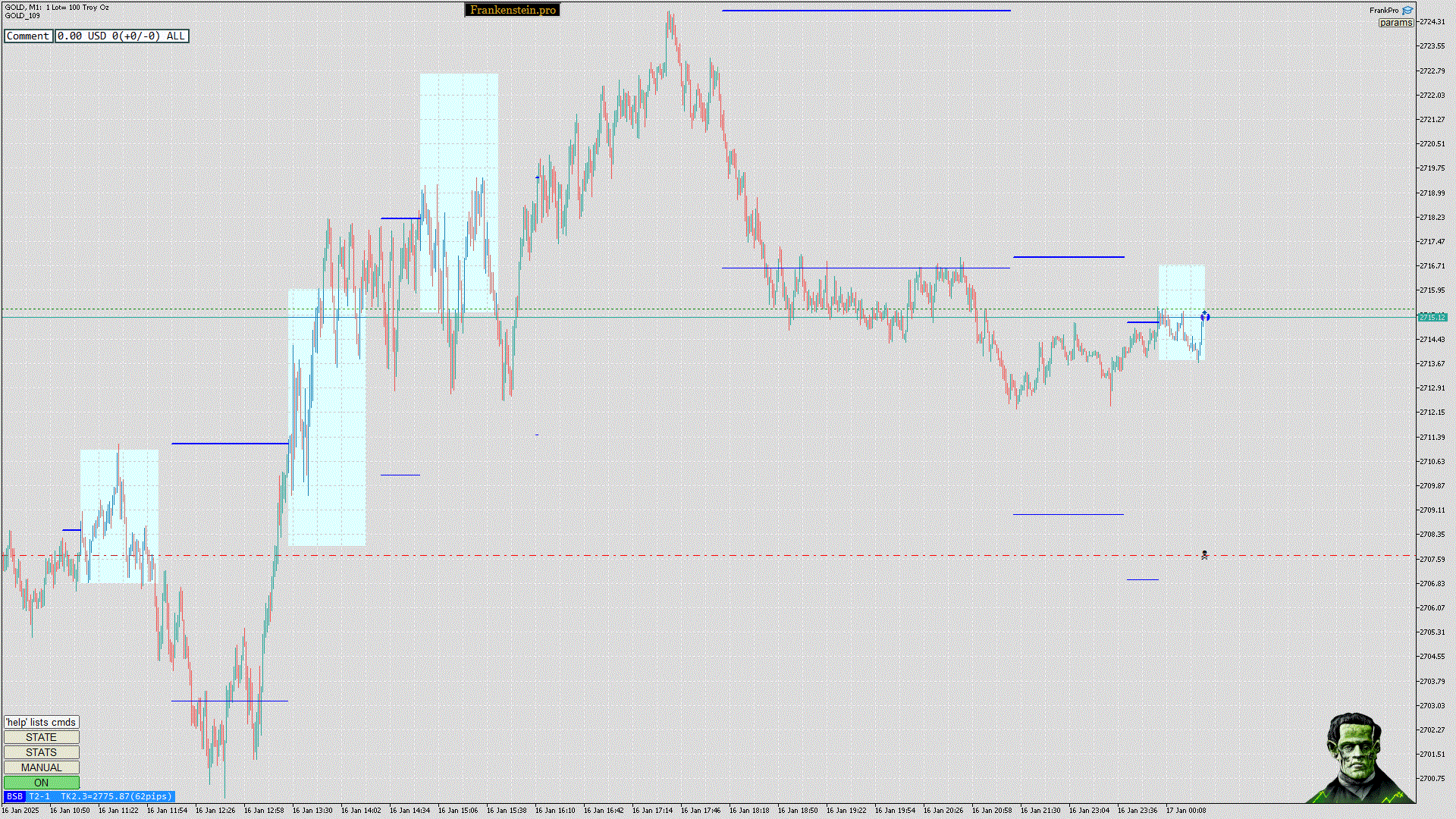
Task: Toggle the green ON button
Action: tap(42, 783)
